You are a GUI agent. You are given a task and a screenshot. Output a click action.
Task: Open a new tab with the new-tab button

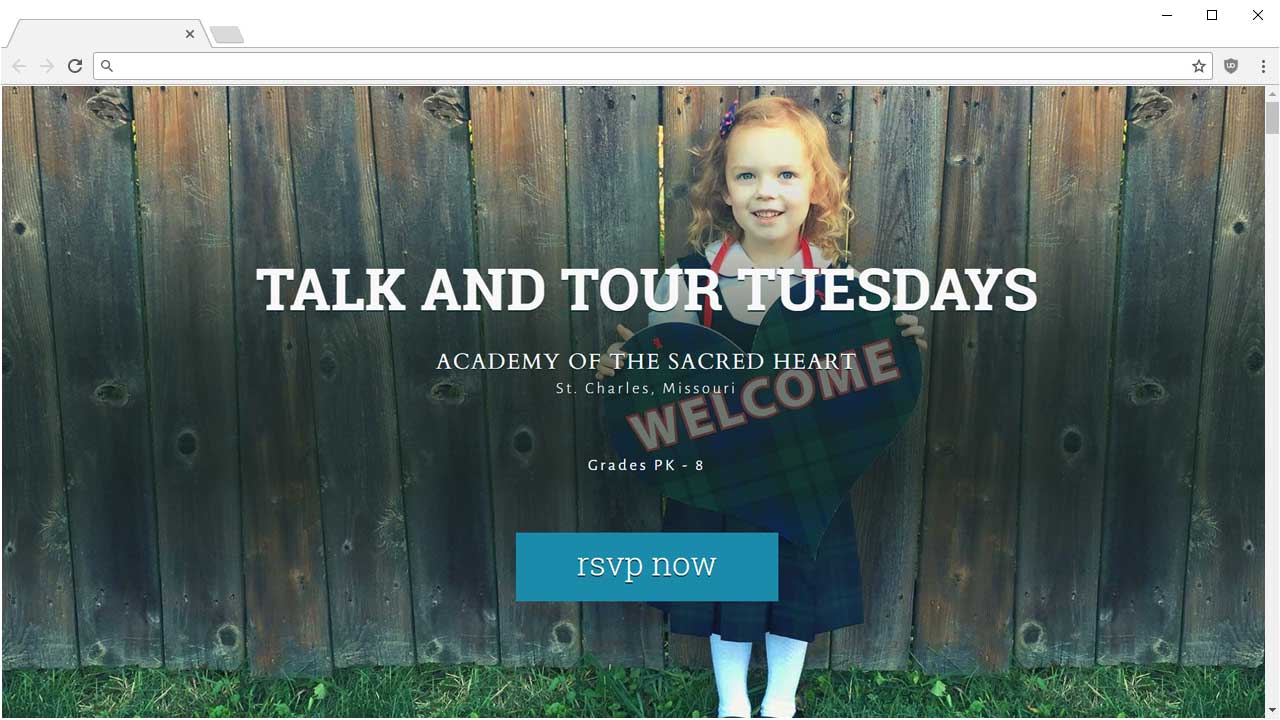pyautogui.click(x=227, y=35)
